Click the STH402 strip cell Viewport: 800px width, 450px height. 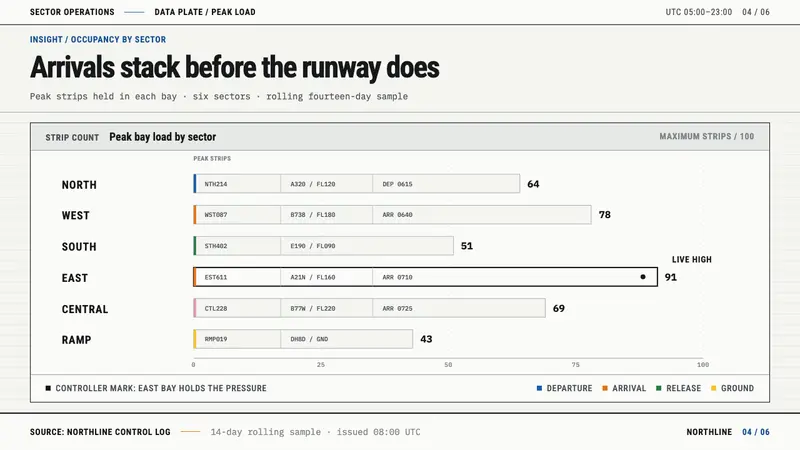tap(238, 246)
